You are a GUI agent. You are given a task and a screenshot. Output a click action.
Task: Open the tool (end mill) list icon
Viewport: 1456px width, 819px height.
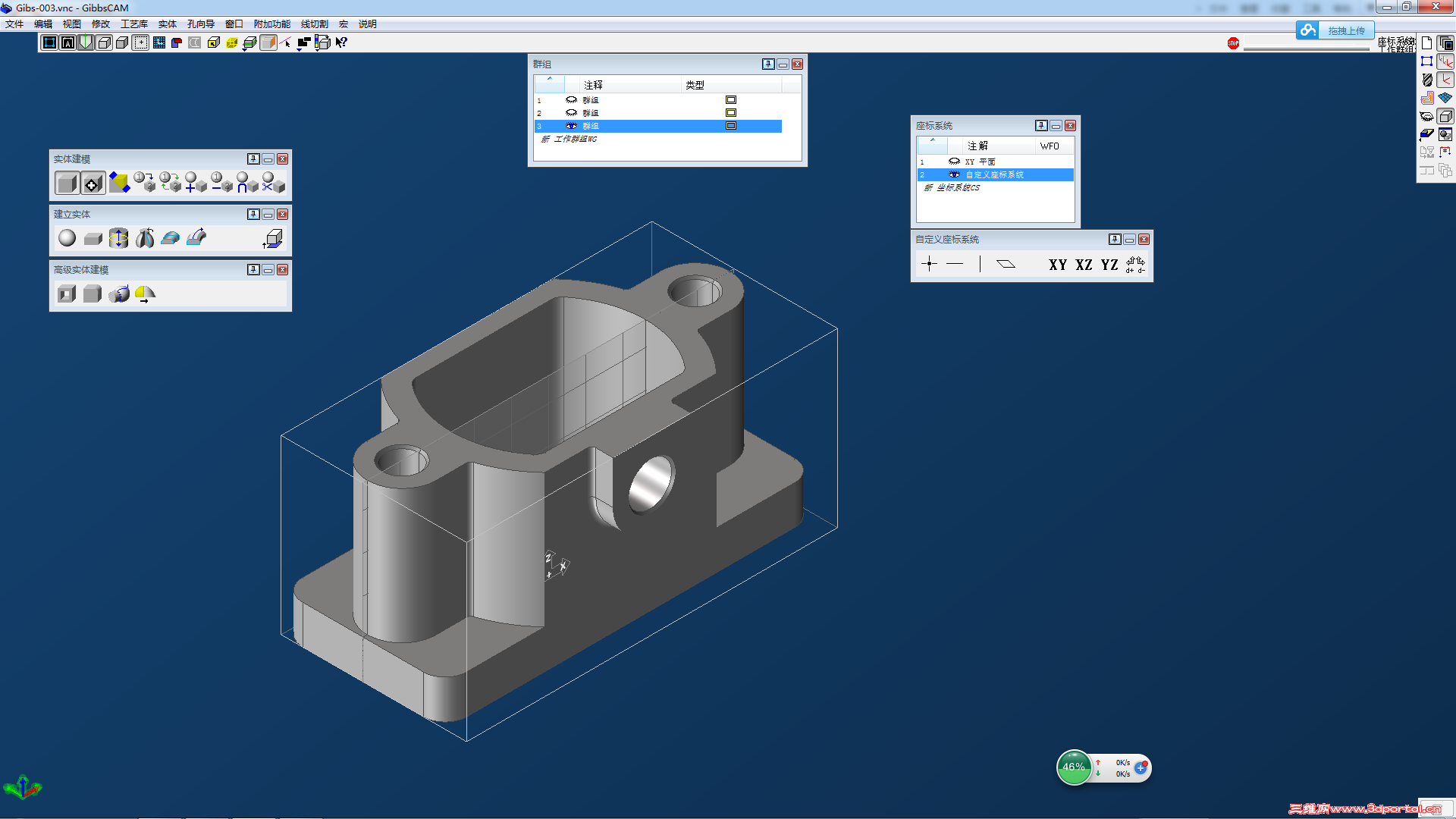[x=1426, y=80]
